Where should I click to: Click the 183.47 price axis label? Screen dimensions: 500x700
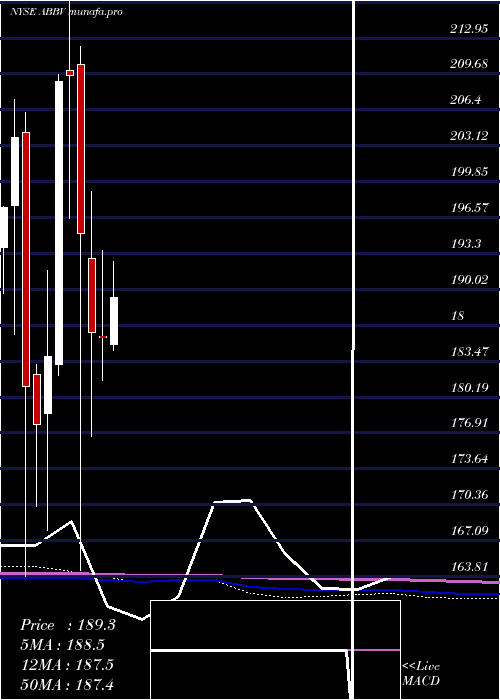click(x=469, y=352)
